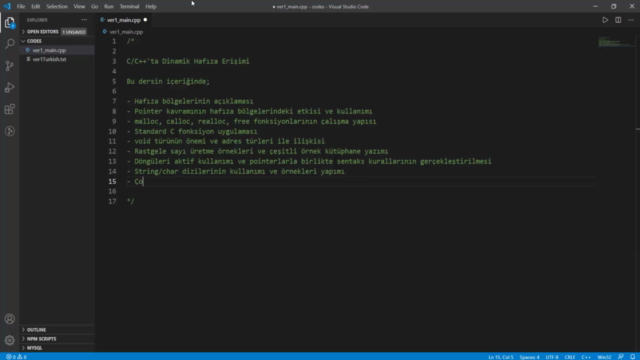Click the 'Bu dersin içeriğinde;' line
This screenshot has width=640, height=360.
168,81
